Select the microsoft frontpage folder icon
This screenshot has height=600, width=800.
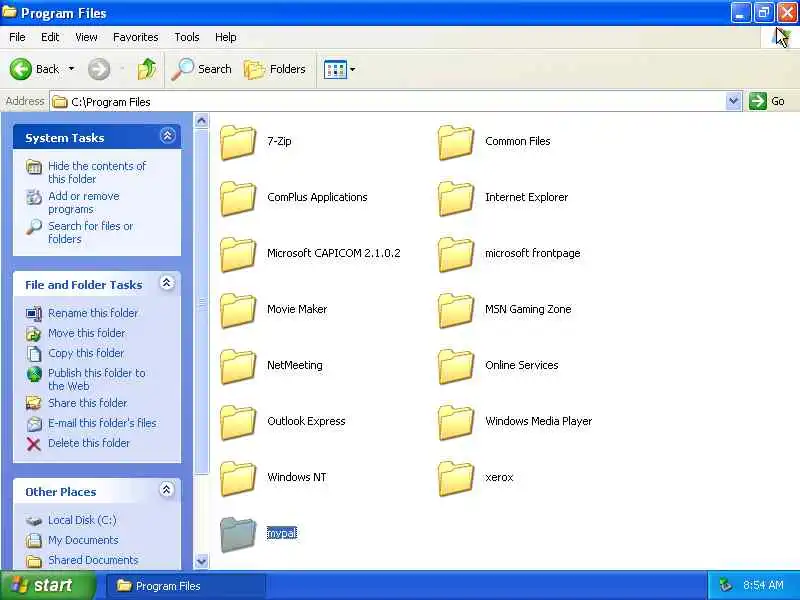tap(456, 255)
